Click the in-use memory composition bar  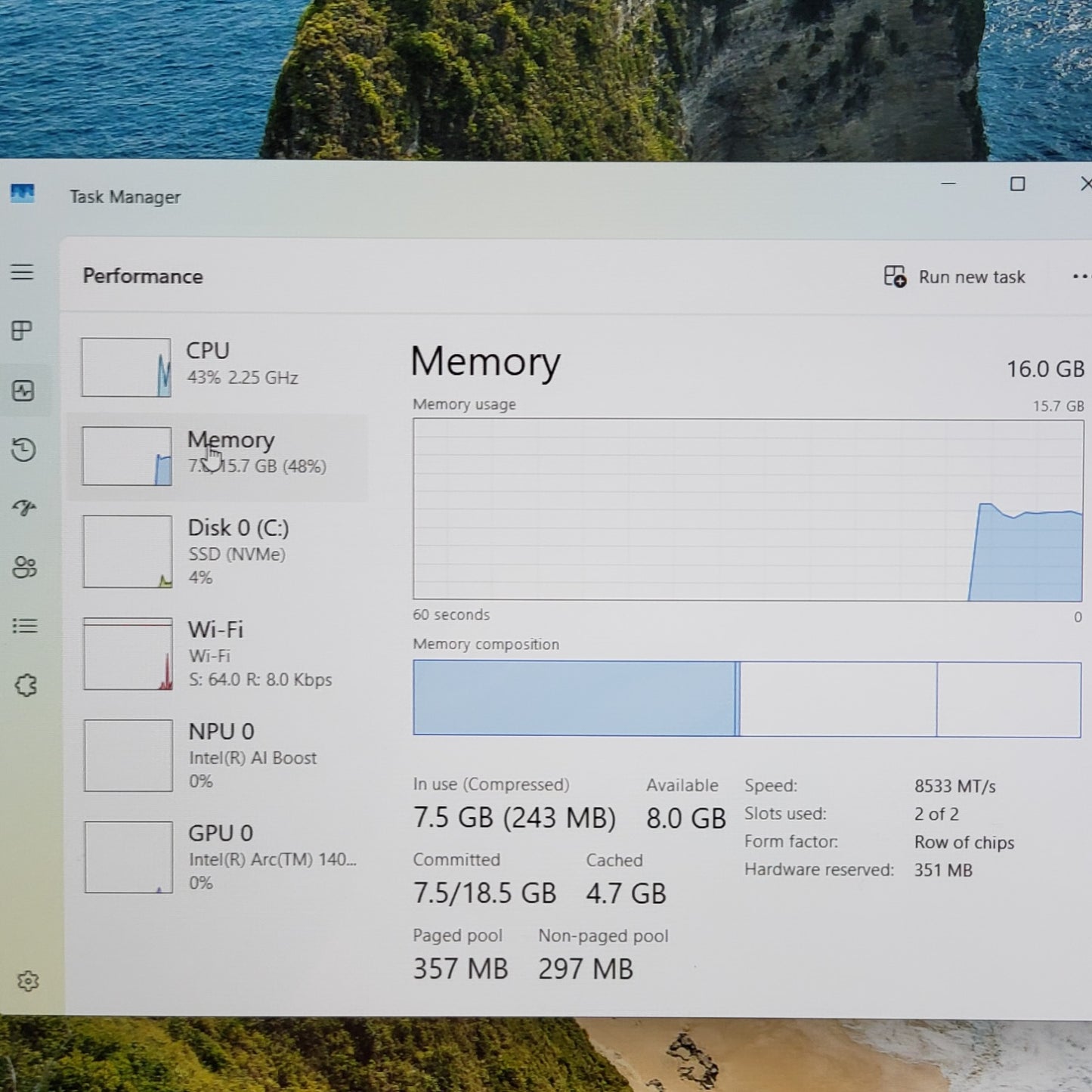pos(574,698)
